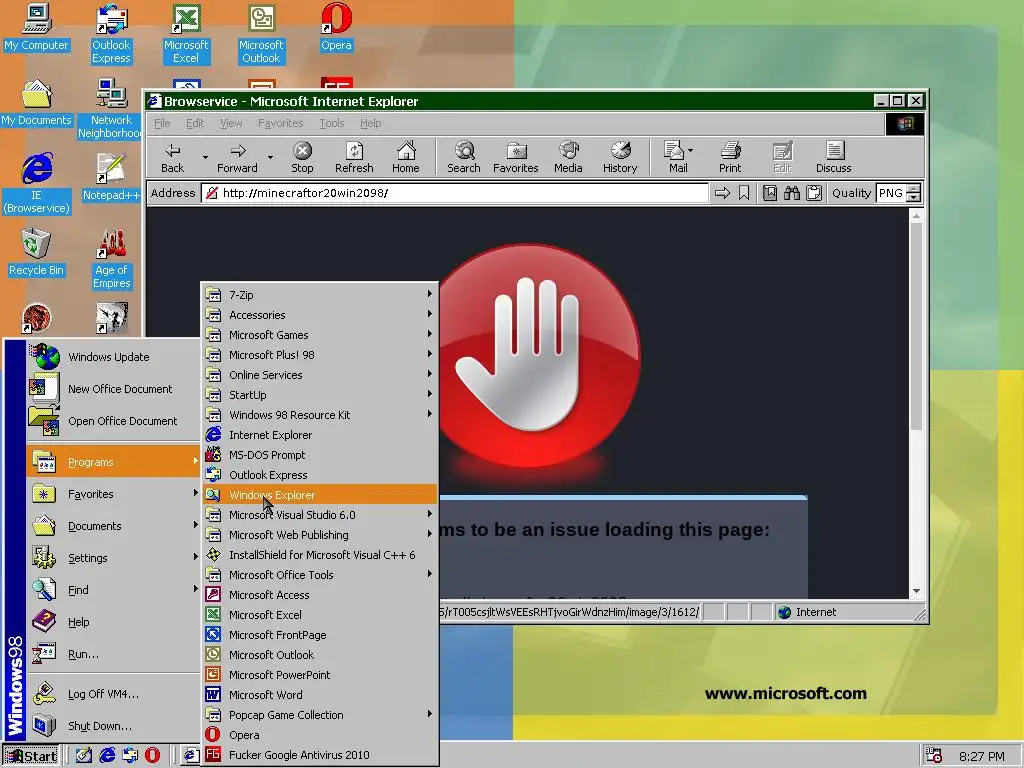The height and width of the screenshot is (768, 1024).
Task: Open the File menu
Action: pyautogui.click(x=162, y=123)
